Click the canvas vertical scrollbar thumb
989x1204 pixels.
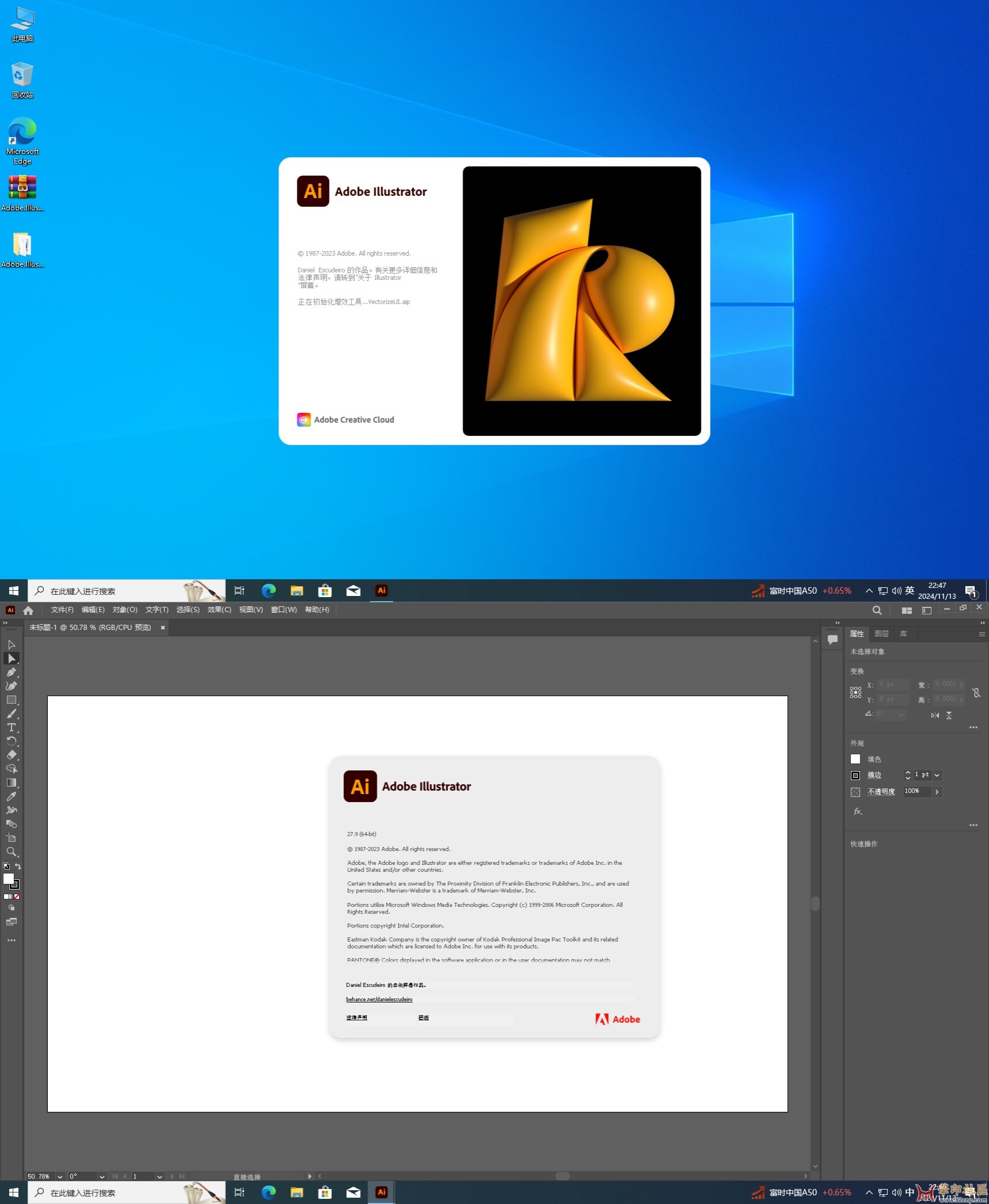point(815,903)
